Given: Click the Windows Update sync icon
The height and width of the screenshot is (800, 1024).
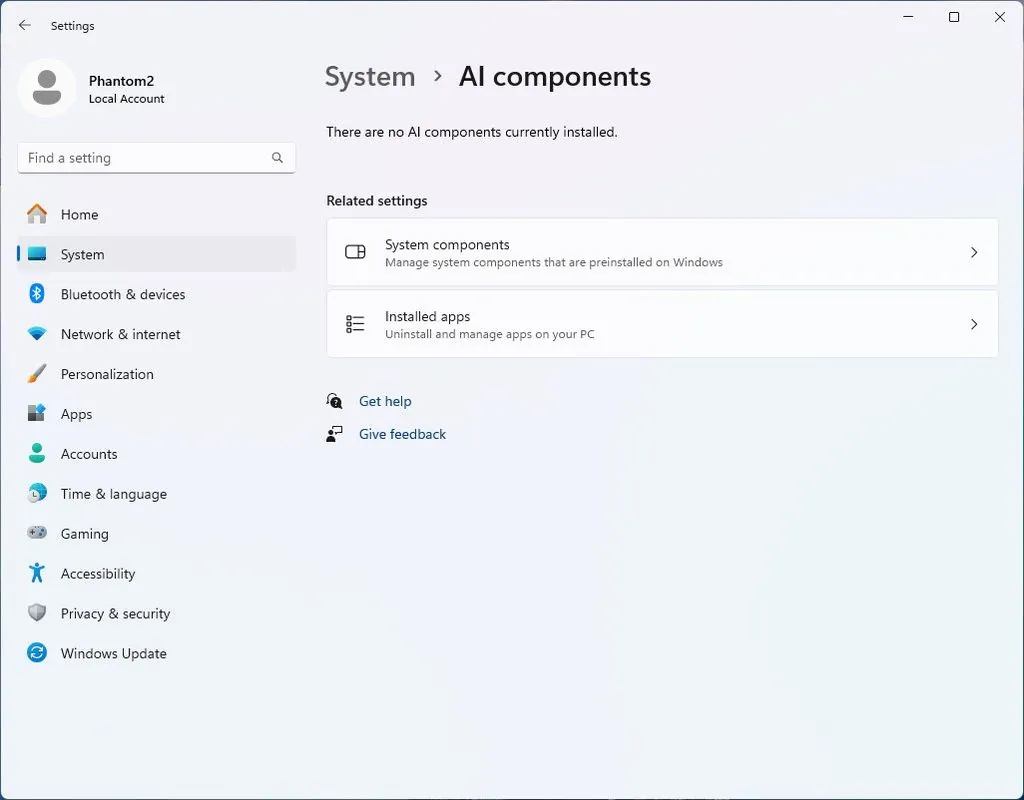Looking at the screenshot, I should pos(37,652).
